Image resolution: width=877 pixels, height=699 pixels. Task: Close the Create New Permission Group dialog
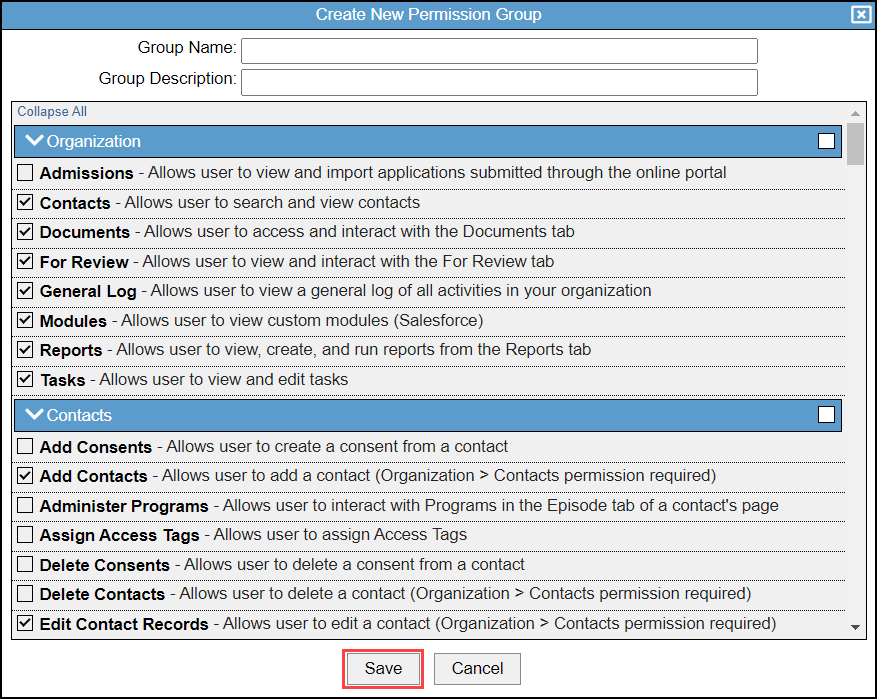click(860, 14)
